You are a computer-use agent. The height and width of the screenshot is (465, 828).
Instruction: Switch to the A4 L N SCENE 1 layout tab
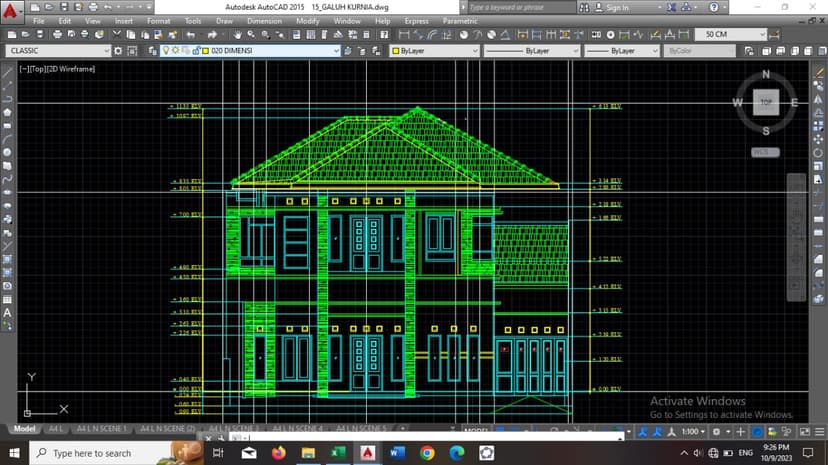[x=101, y=429]
